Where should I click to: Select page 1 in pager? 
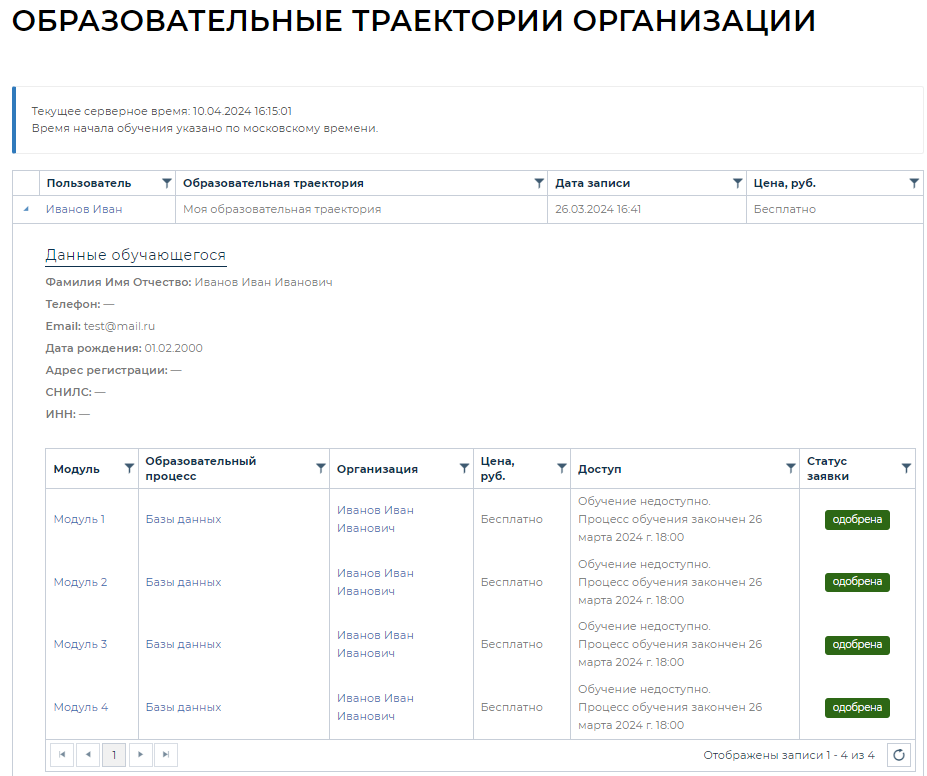pyautogui.click(x=114, y=755)
